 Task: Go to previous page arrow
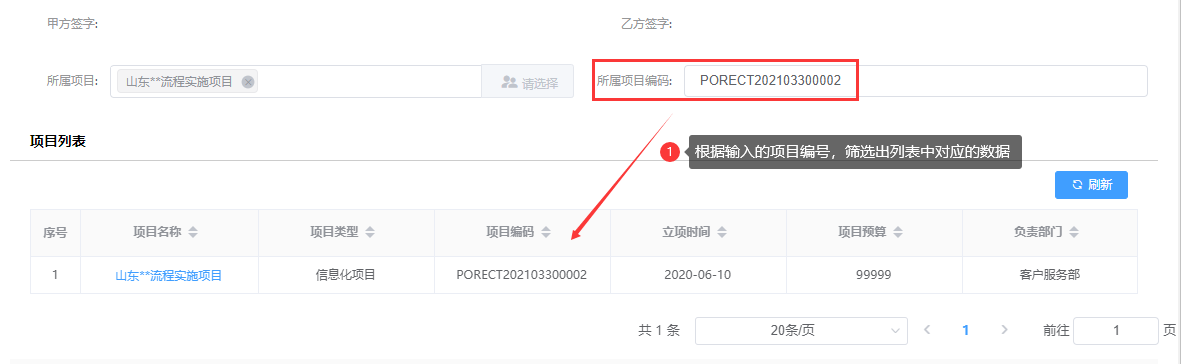pos(928,330)
